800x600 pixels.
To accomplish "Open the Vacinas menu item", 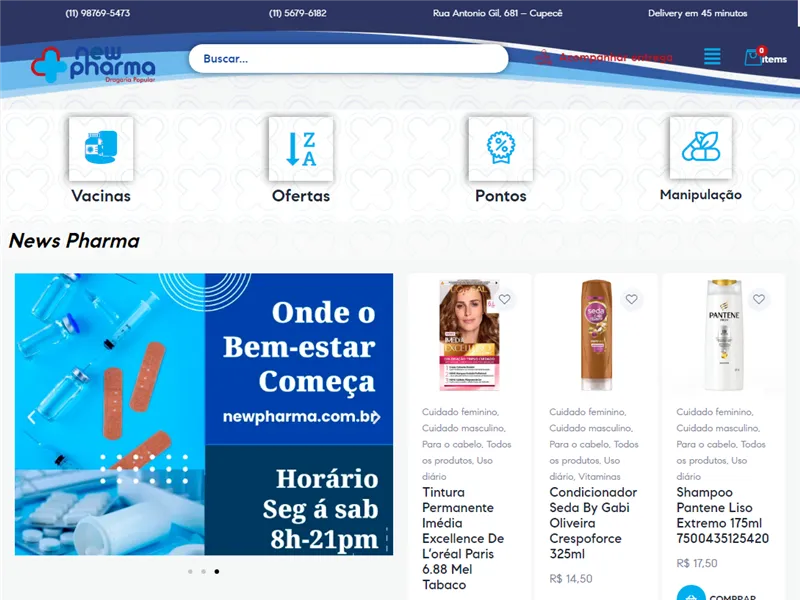I will (100, 196).
